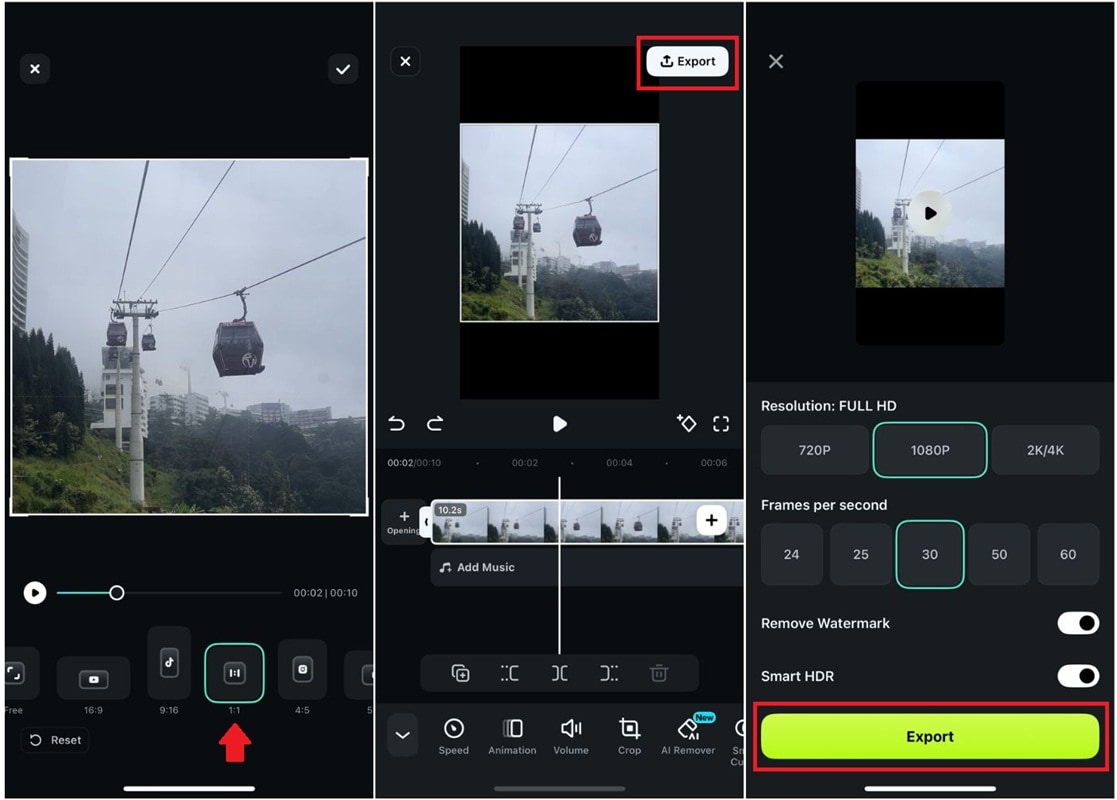The width and height of the screenshot is (1117, 800).
Task: Set frame rate to 25
Action: point(861,554)
